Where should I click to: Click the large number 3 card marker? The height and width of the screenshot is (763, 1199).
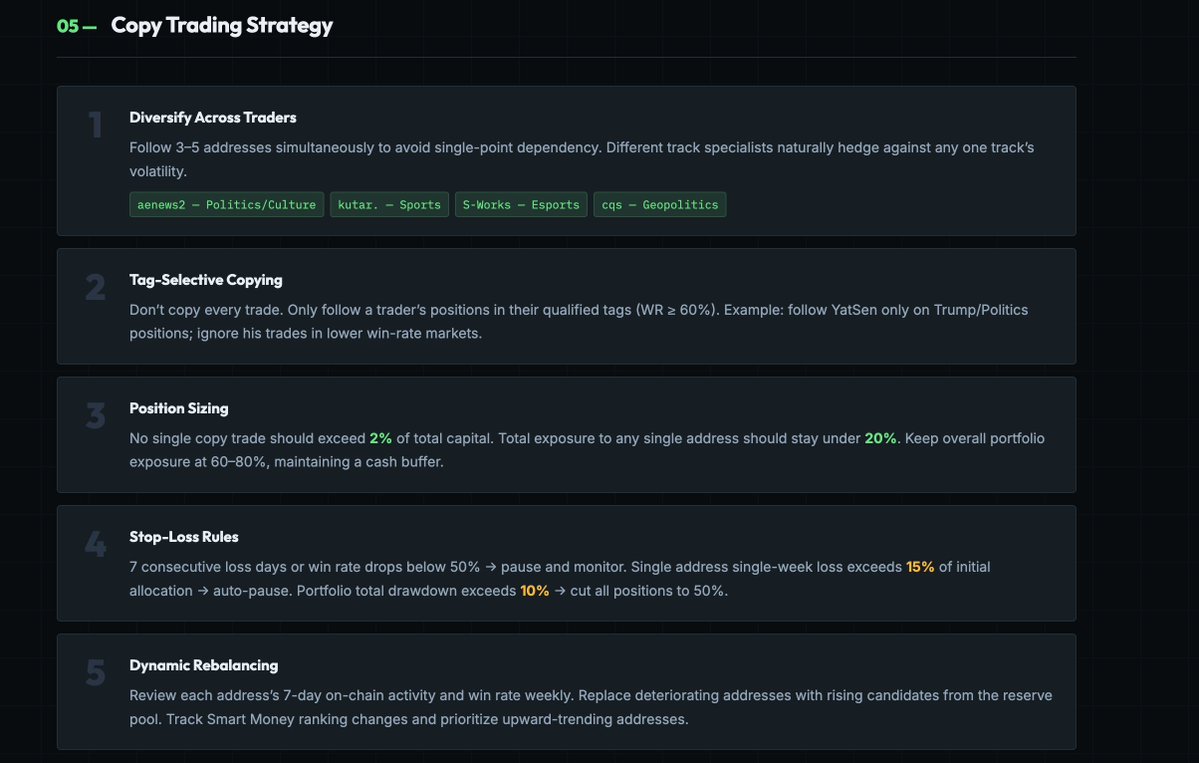tap(96, 416)
